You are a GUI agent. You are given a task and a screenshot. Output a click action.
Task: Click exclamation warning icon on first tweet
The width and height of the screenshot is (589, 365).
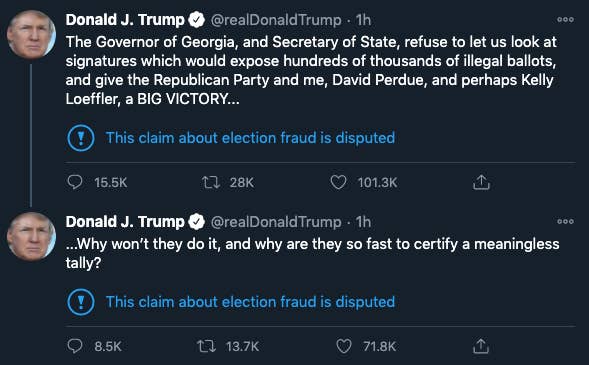coord(81,138)
